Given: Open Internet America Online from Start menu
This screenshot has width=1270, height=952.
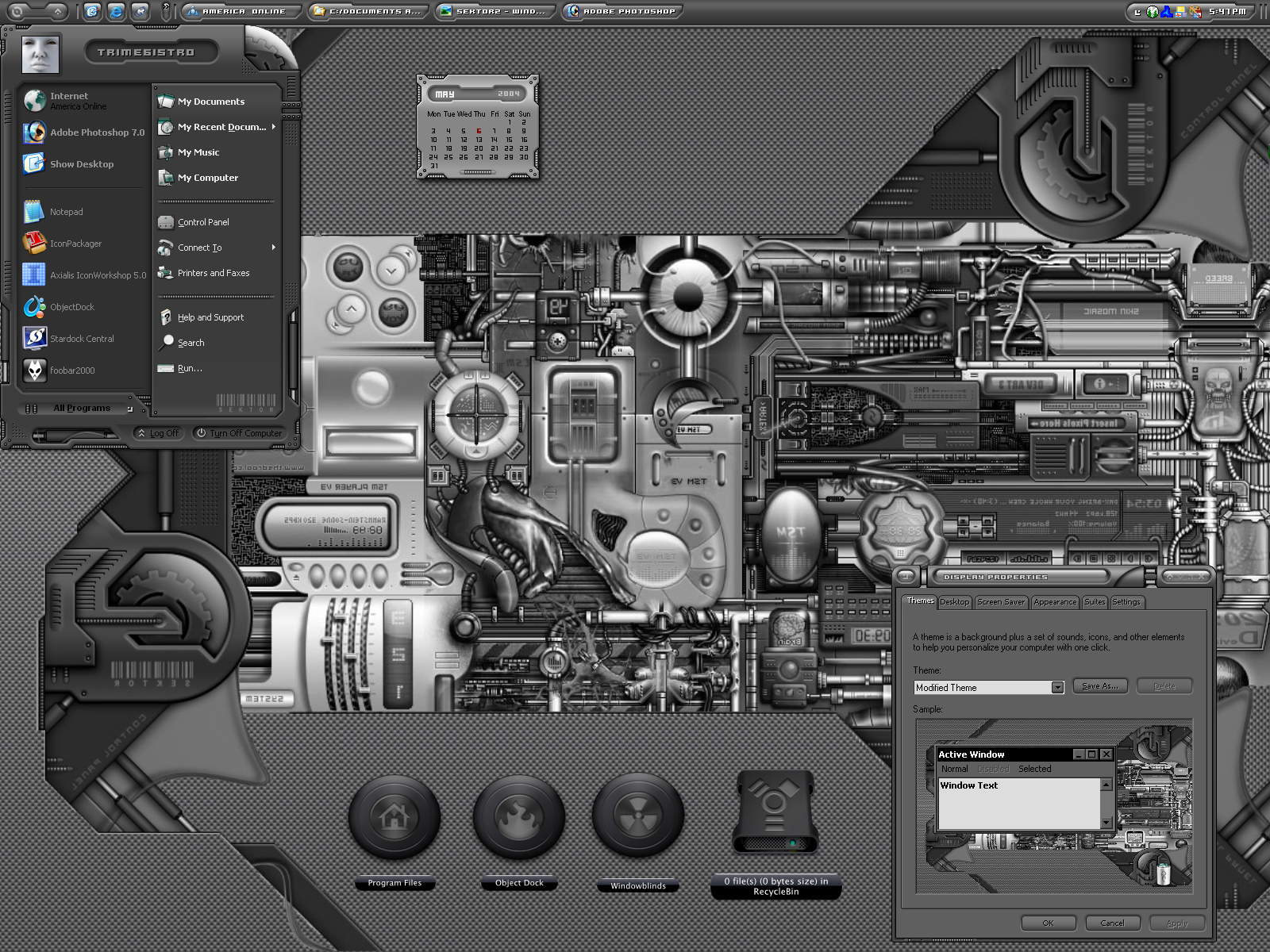Looking at the screenshot, I should point(84,101).
